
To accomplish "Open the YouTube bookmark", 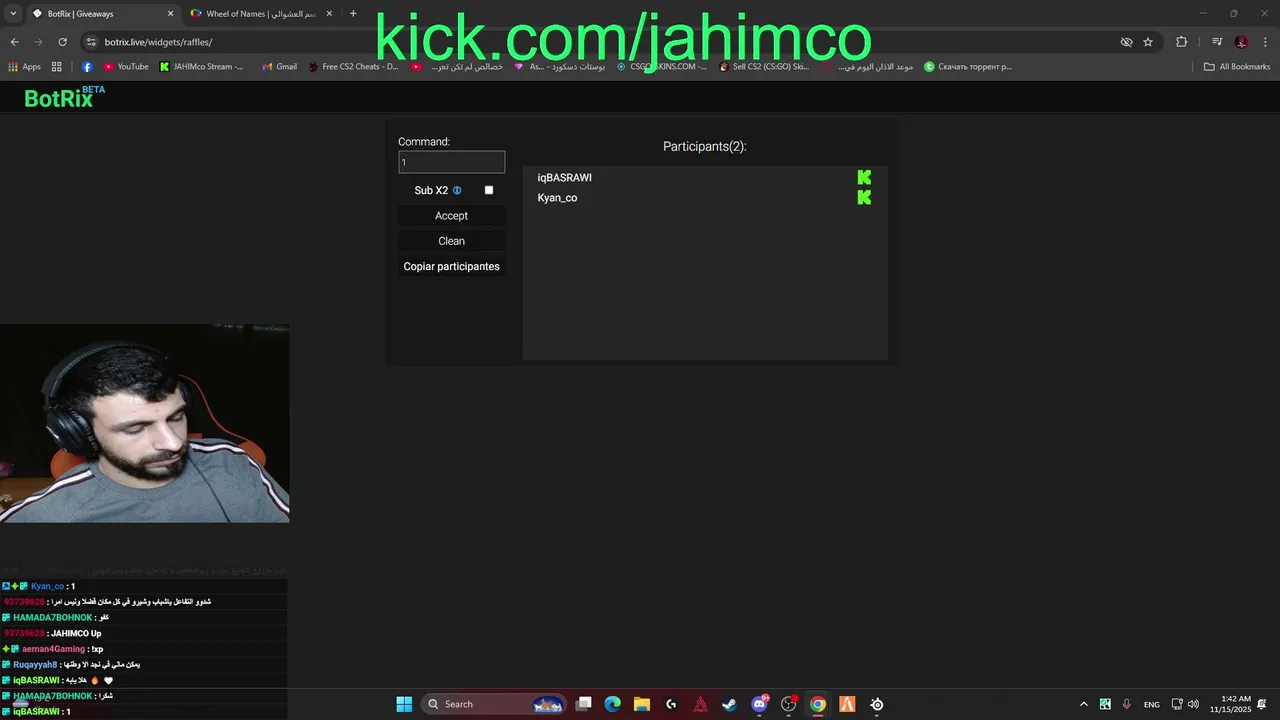I will point(125,67).
